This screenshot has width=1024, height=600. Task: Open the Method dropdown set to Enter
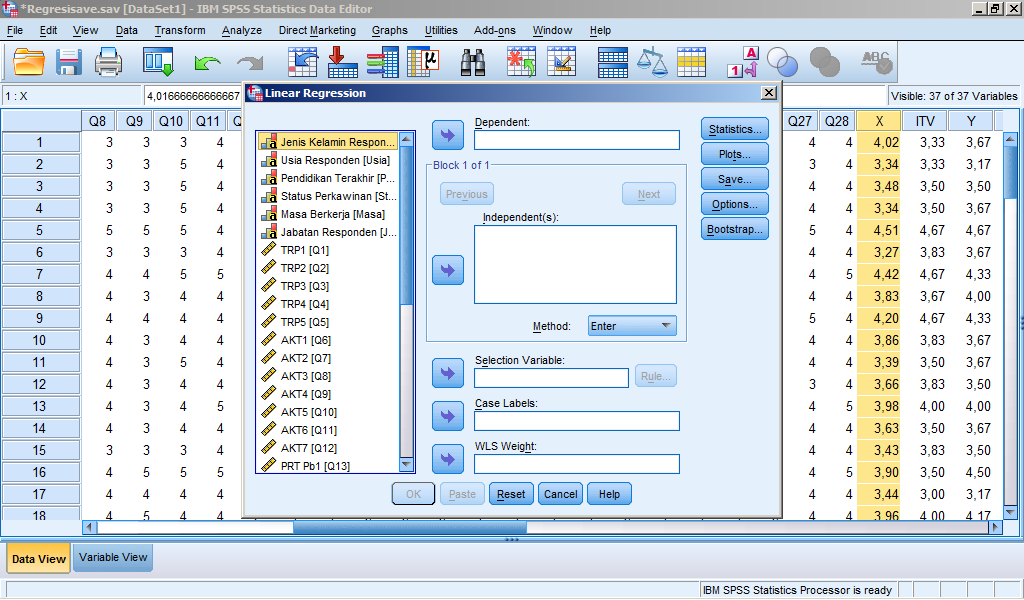[632, 326]
